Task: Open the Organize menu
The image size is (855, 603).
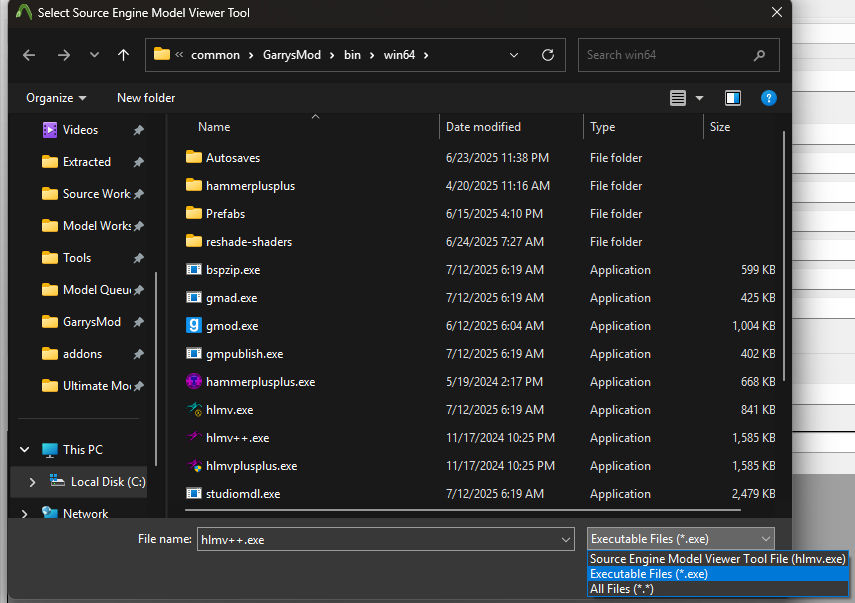Action: [x=56, y=98]
